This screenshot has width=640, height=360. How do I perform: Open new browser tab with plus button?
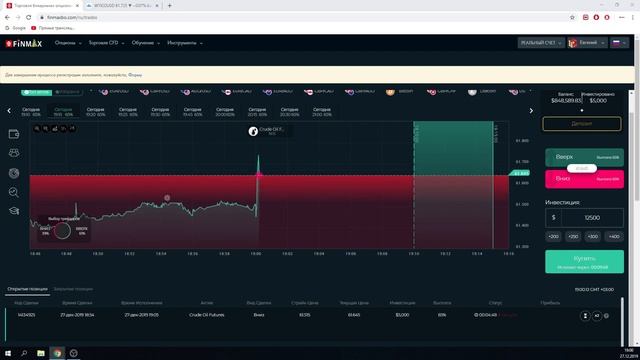click(x=169, y=6)
